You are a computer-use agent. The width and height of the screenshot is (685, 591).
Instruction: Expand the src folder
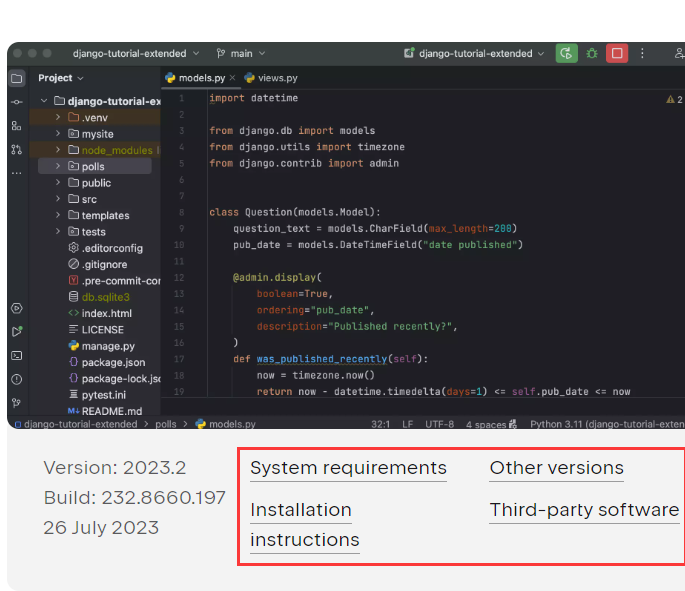[x=58, y=199]
